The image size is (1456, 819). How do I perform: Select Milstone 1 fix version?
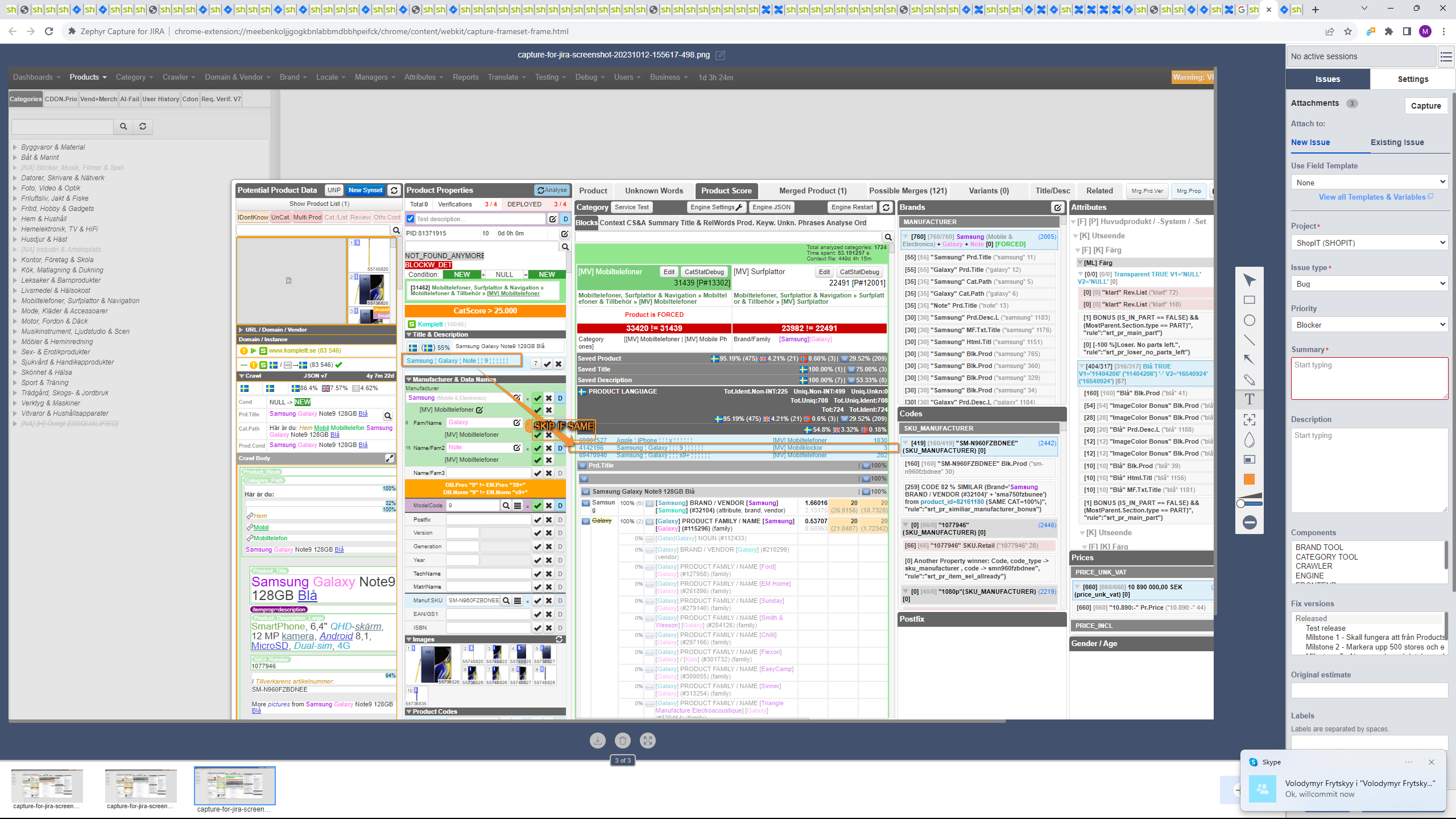[x=1375, y=637]
